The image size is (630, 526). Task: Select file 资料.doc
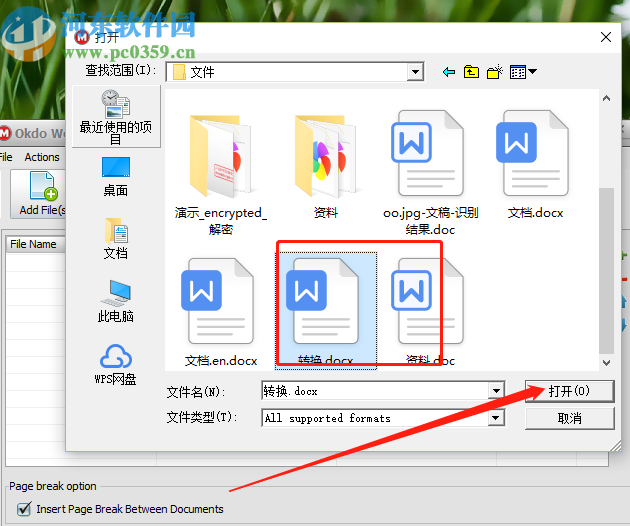(x=430, y=312)
